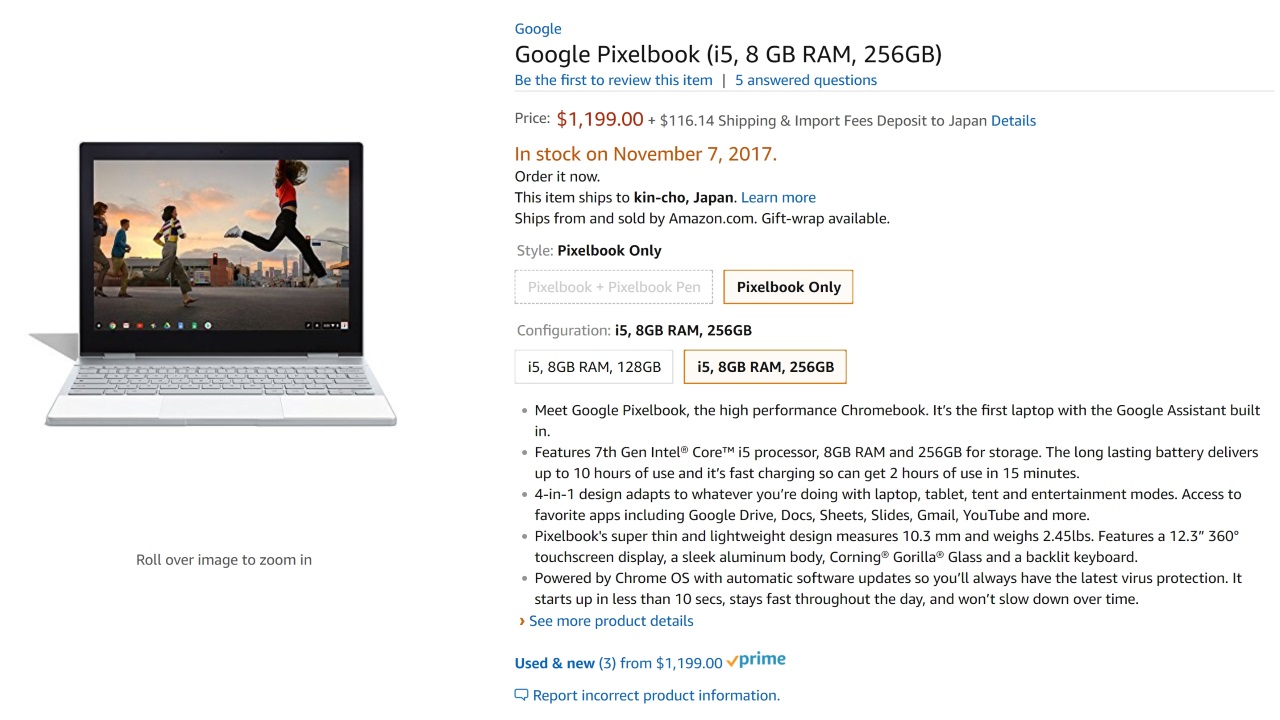Click the orange chevron beside See more details
This screenshot has height=720, width=1280.
tap(521, 621)
